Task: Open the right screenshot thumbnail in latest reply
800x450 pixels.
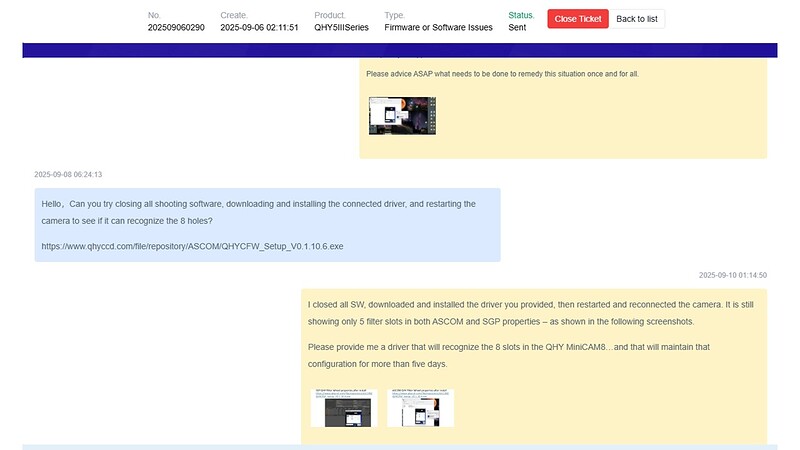Action: coord(420,407)
